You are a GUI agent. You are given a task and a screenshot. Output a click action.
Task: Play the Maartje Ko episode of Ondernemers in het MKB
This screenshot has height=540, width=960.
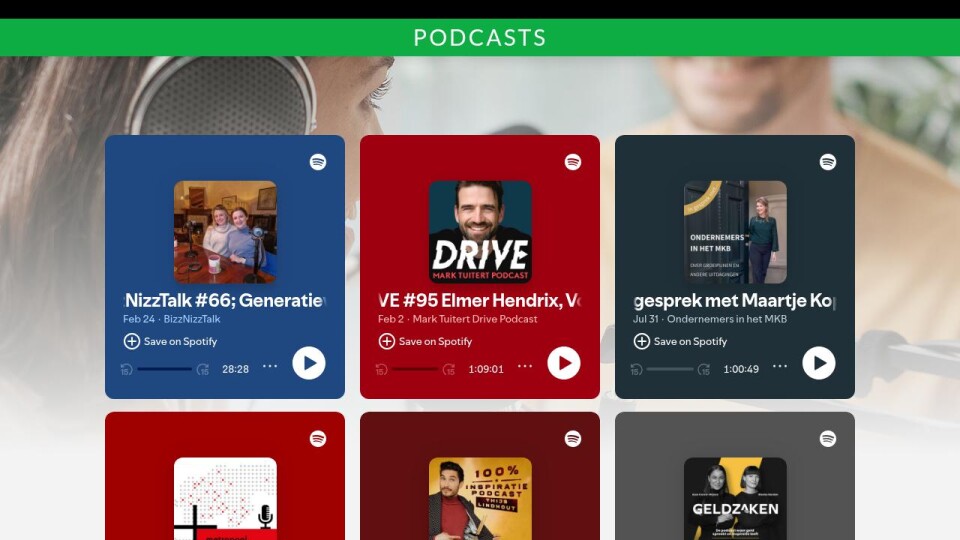click(819, 363)
